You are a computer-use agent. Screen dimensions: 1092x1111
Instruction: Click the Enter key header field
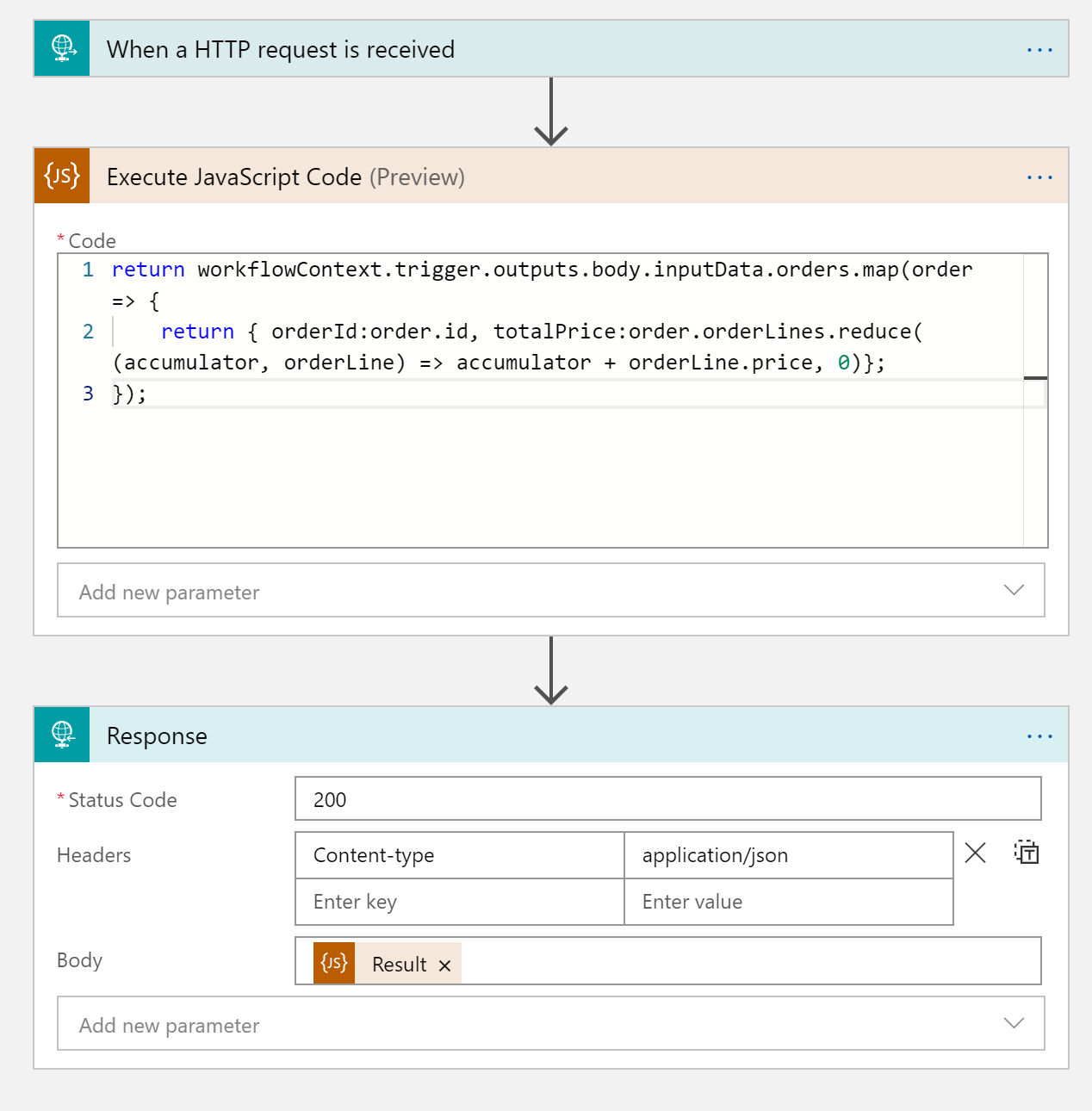pos(459,901)
